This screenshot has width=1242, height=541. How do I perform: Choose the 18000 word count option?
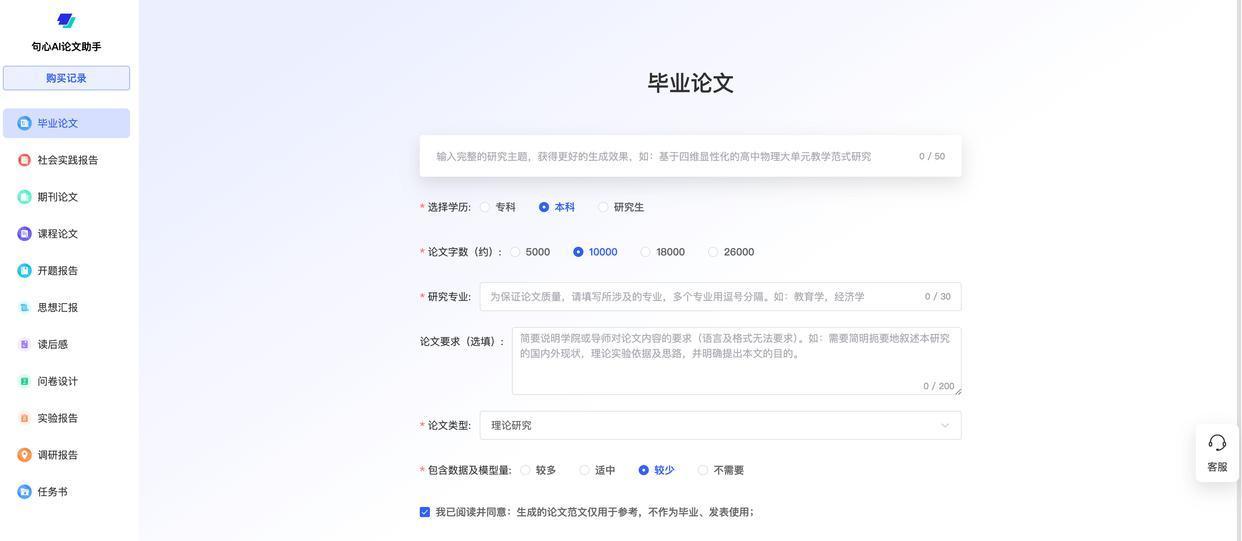point(646,252)
